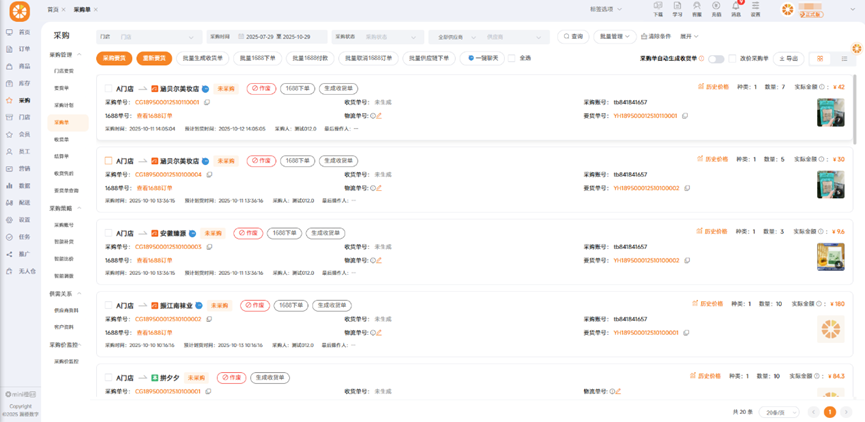The width and height of the screenshot is (865, 422).
Task: Switch to the 首页 tab
Action: (53, 10)
